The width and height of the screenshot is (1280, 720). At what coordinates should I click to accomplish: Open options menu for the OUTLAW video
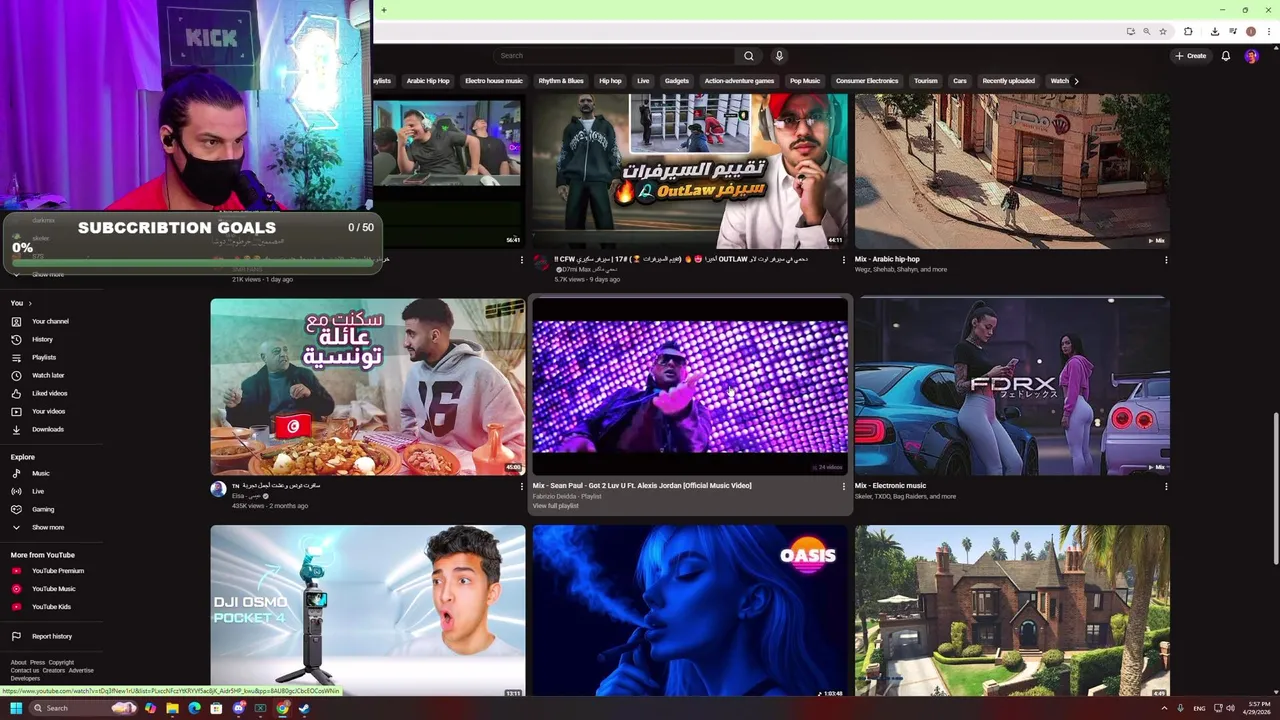pyautogui.click(x=843, y=260)
